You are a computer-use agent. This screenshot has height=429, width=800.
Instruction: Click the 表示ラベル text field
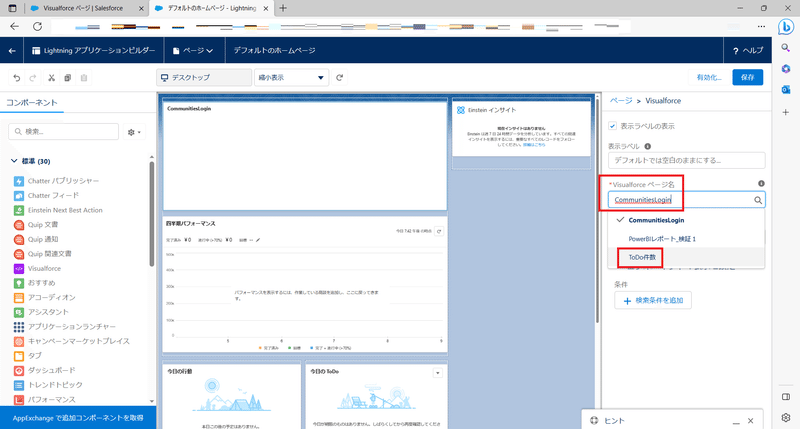[x=686, y=160]
